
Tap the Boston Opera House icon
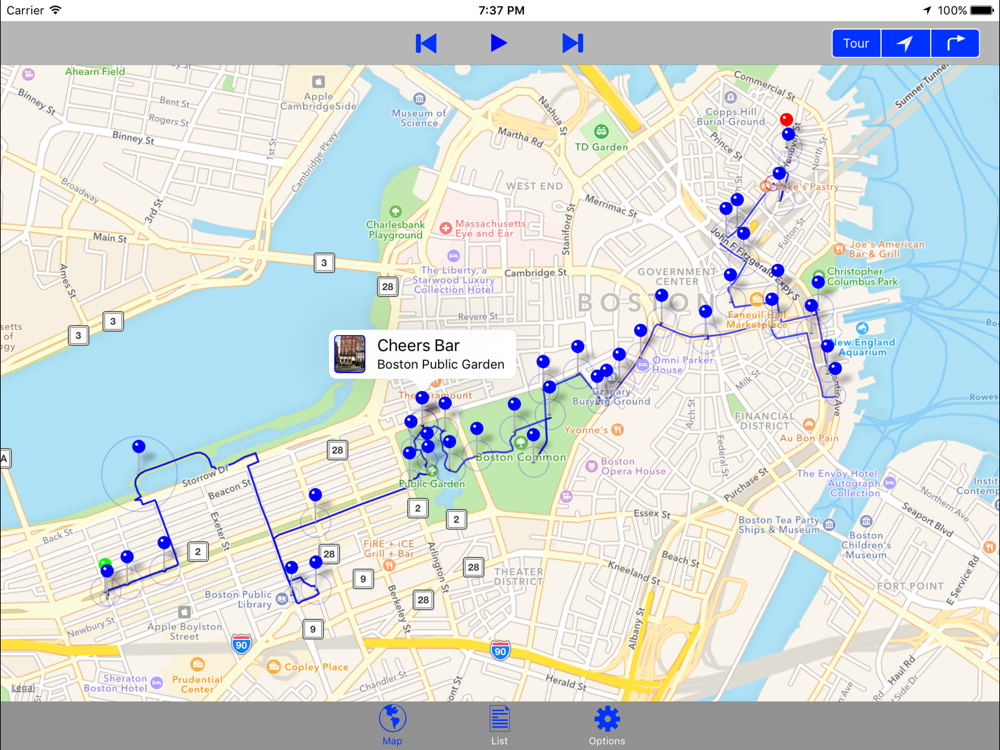tap(591, 466)
